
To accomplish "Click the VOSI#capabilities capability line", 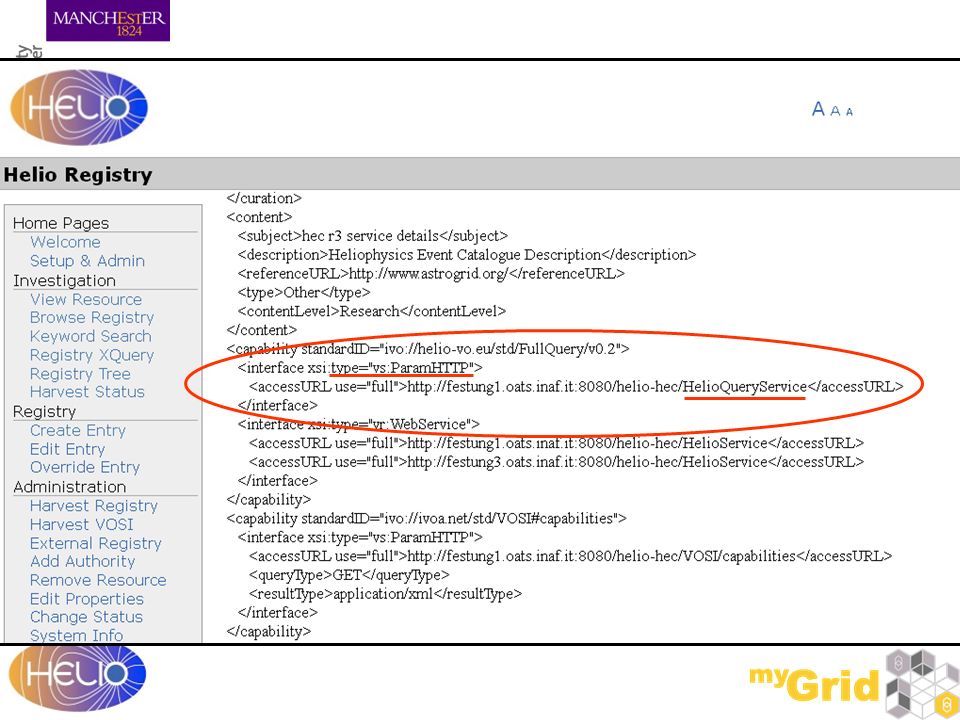I will coord(427,519).
